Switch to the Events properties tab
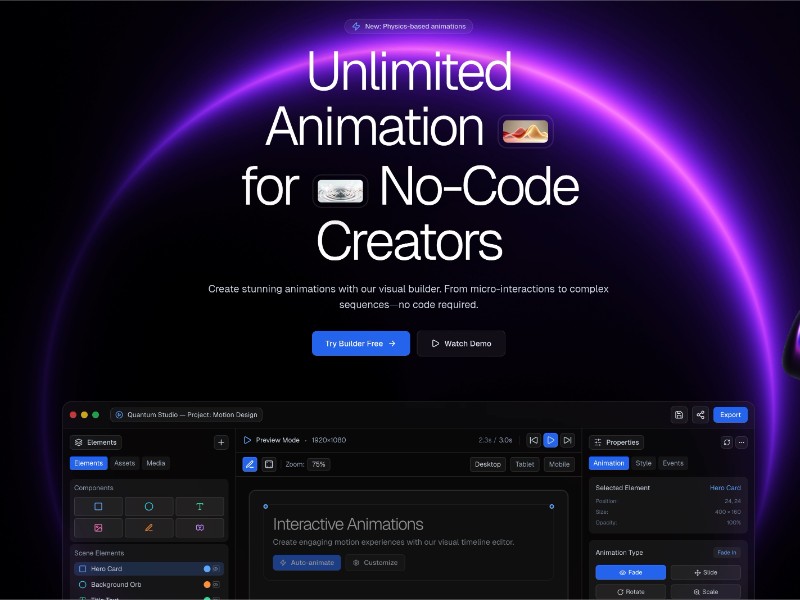 coord(673,463)
